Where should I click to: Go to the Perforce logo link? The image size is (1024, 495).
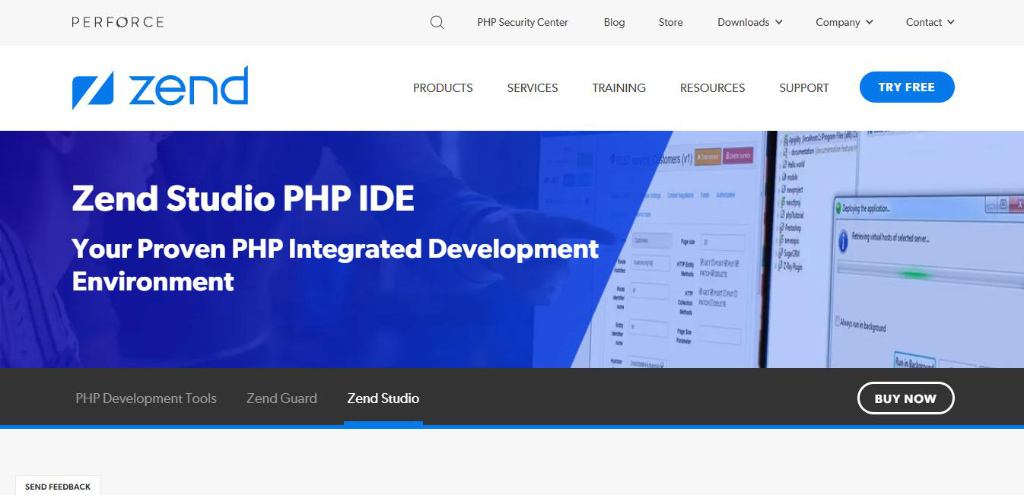pyautogui.click(x=118, y=22)
